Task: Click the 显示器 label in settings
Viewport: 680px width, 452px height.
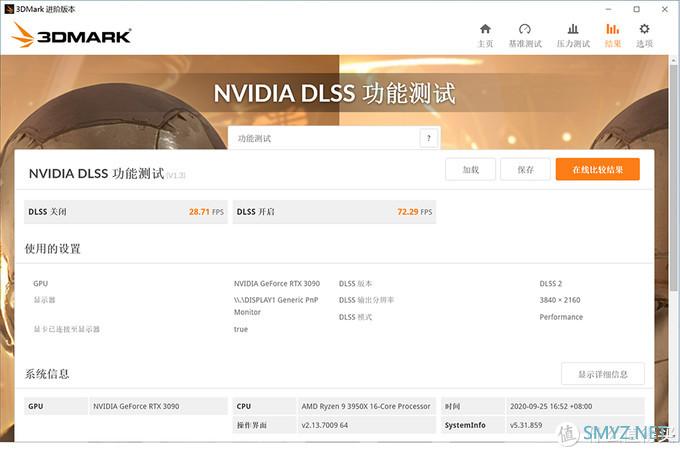Action: click(x=44, y=300)
